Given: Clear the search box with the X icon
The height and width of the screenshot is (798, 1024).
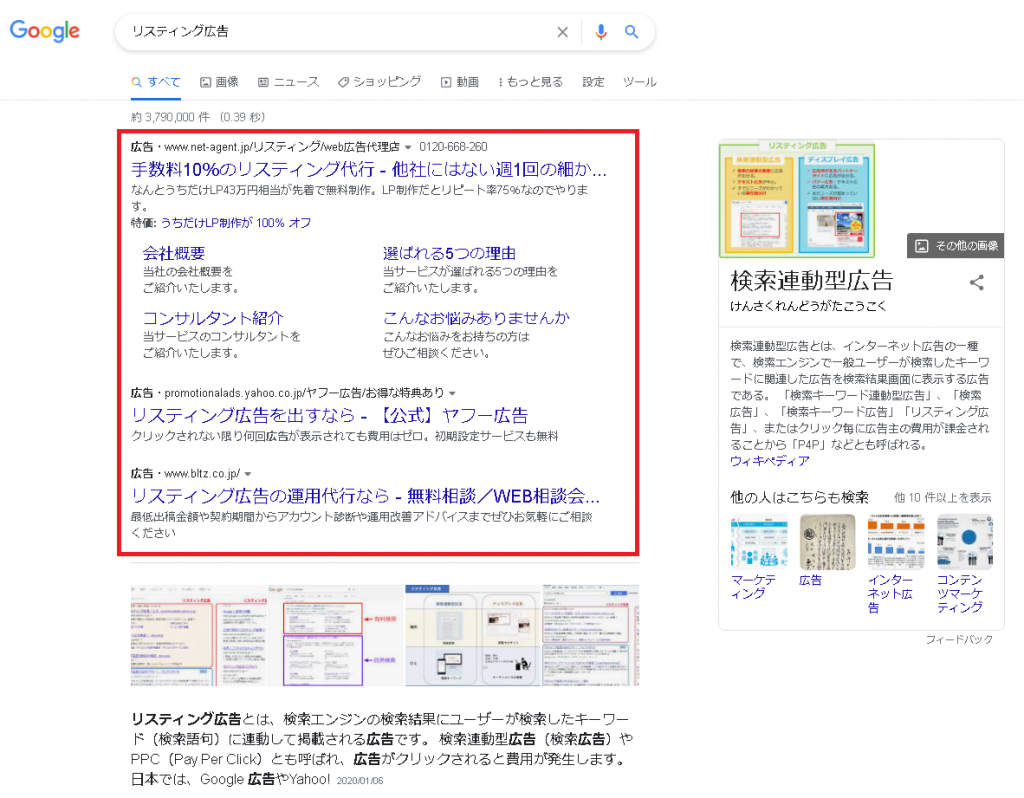Looking at the screenshot, I should point(562,32).
